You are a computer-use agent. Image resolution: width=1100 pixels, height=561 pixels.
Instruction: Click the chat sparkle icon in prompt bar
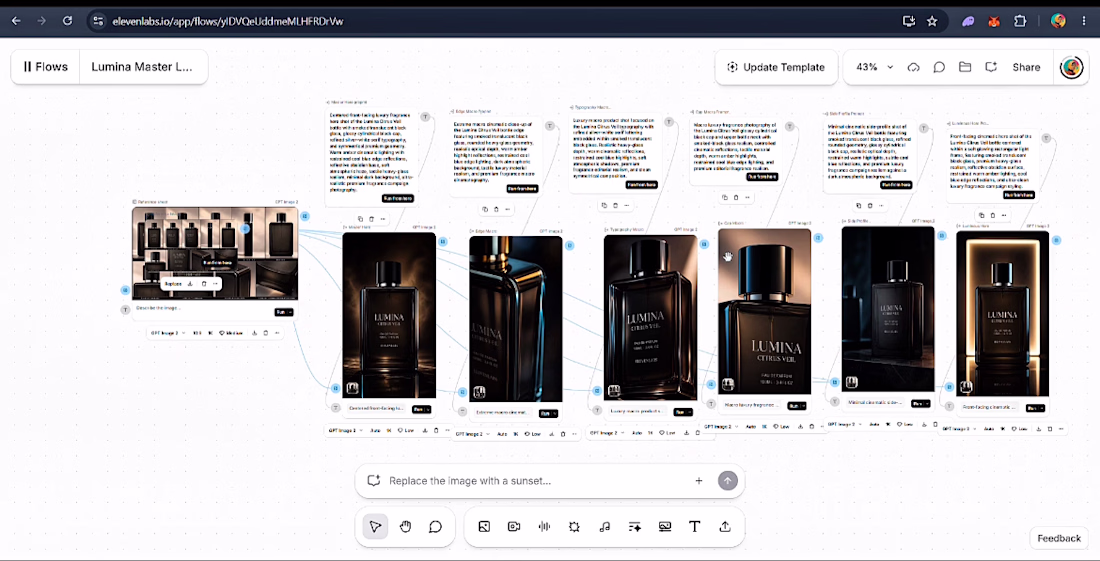373,481
